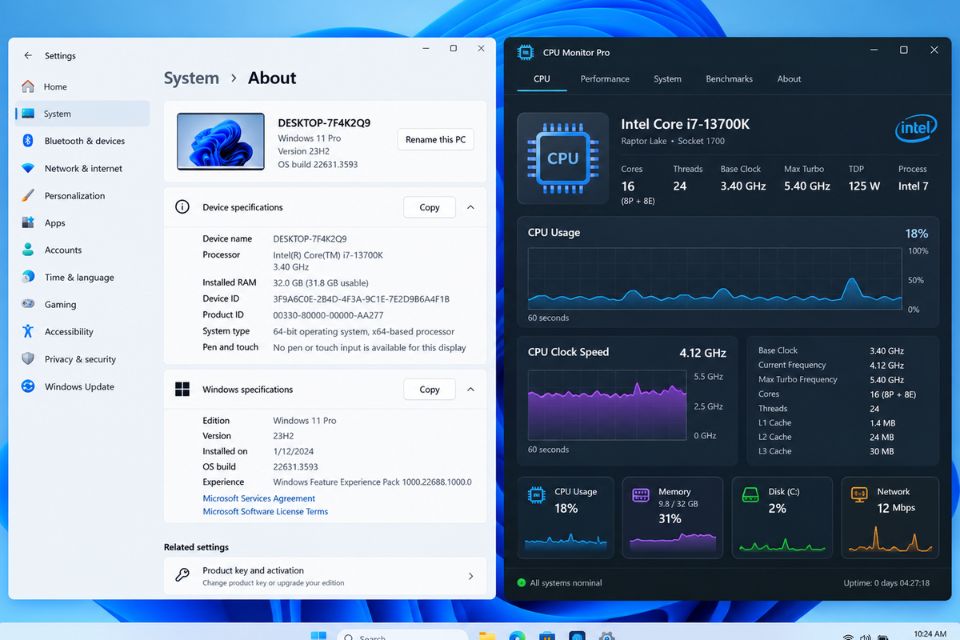This screenshot has height=640, width=960.
Task: Click the OS build 22631.3593 value
Action: pyautogui.click(x=295, y=467)
